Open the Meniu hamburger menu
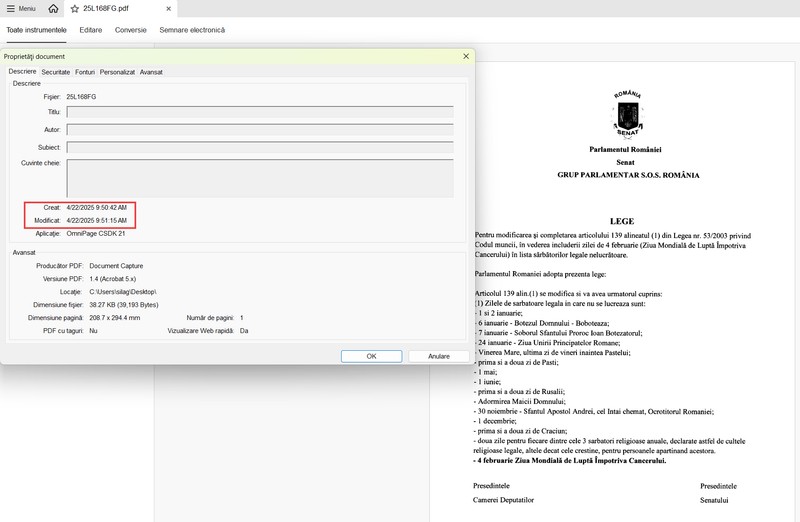This screenshot has height=522, width=800. [x=21, y=9]
